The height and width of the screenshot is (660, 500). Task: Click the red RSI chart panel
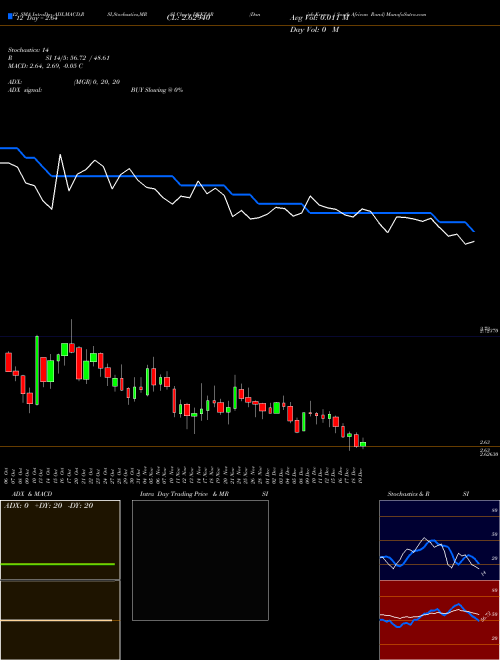pyautogui.click(x=439, y=620)
